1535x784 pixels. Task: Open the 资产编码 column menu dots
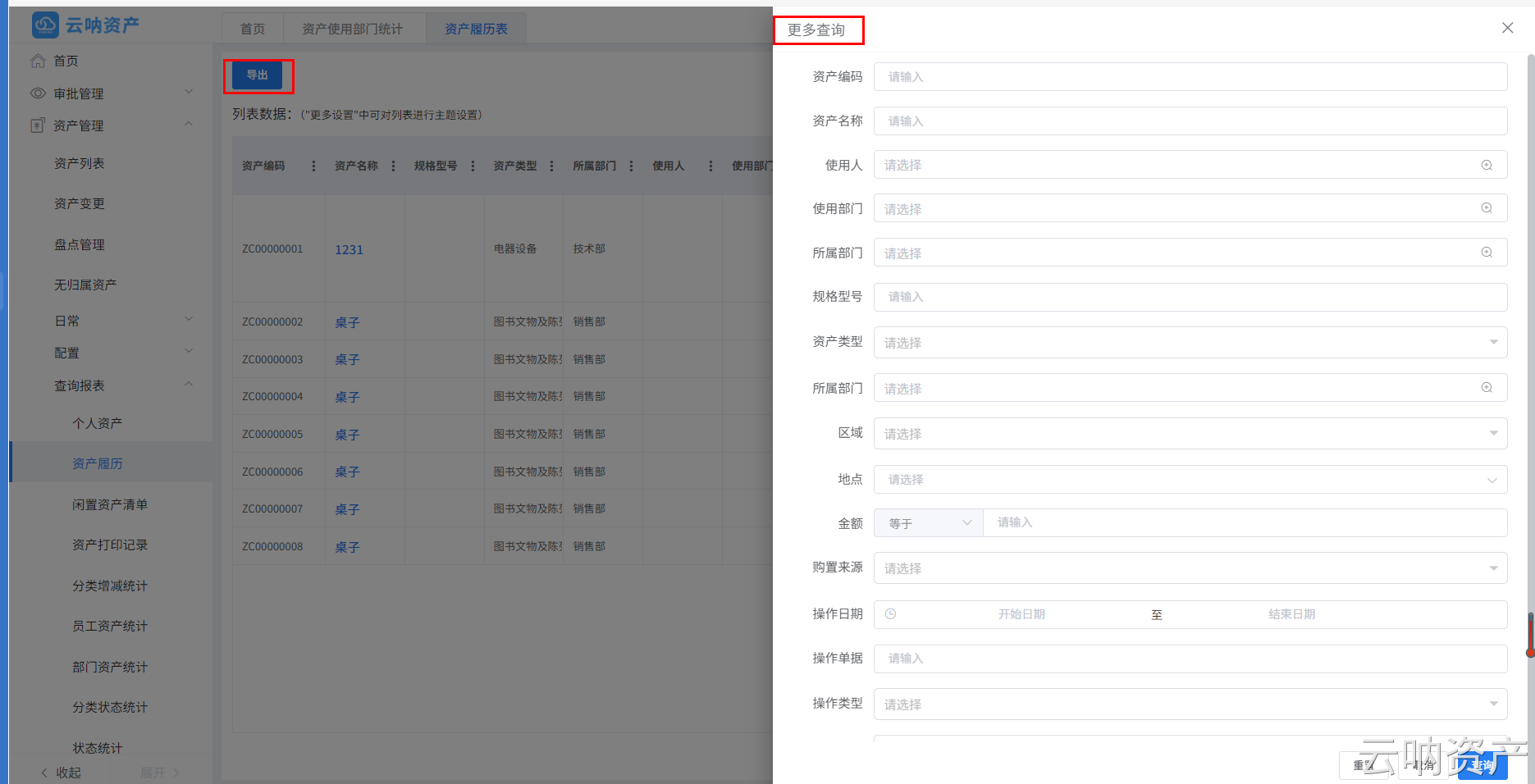click(x=313, y=166)
